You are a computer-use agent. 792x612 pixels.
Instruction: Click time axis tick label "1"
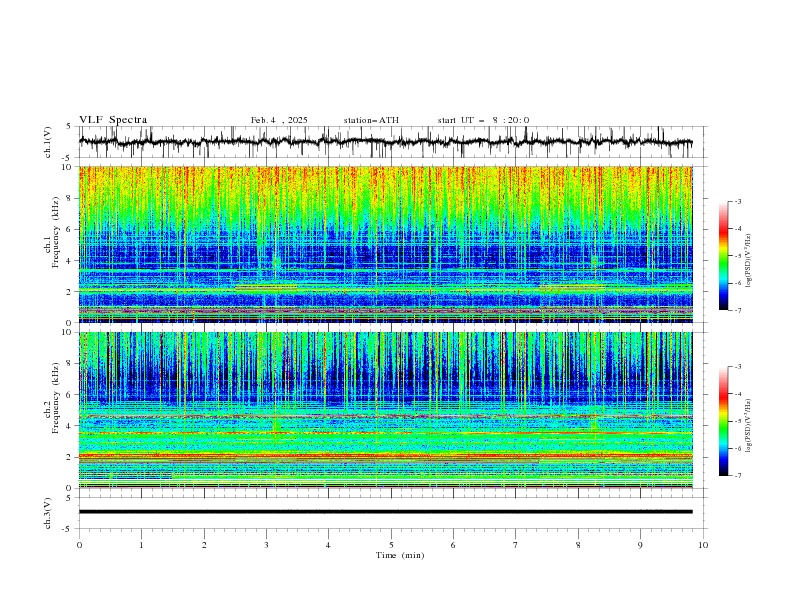pyautogui.click(x=141, y=545)
